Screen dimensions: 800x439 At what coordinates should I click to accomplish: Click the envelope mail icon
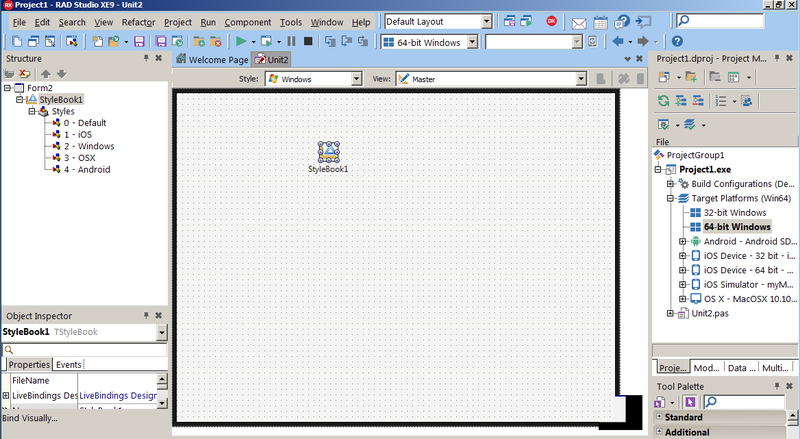579,23
